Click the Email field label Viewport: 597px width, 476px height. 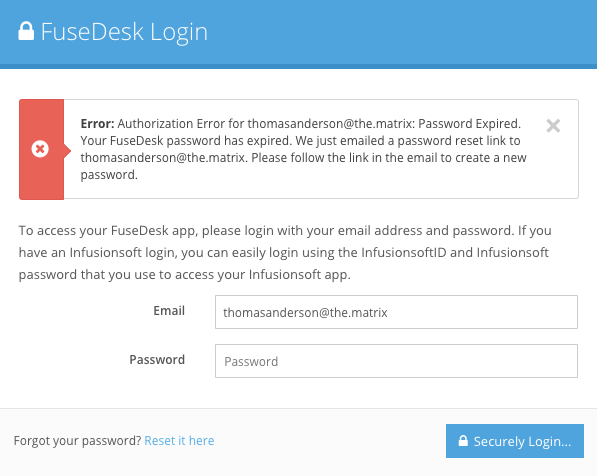pyautogui.click(x=169, y=311)
